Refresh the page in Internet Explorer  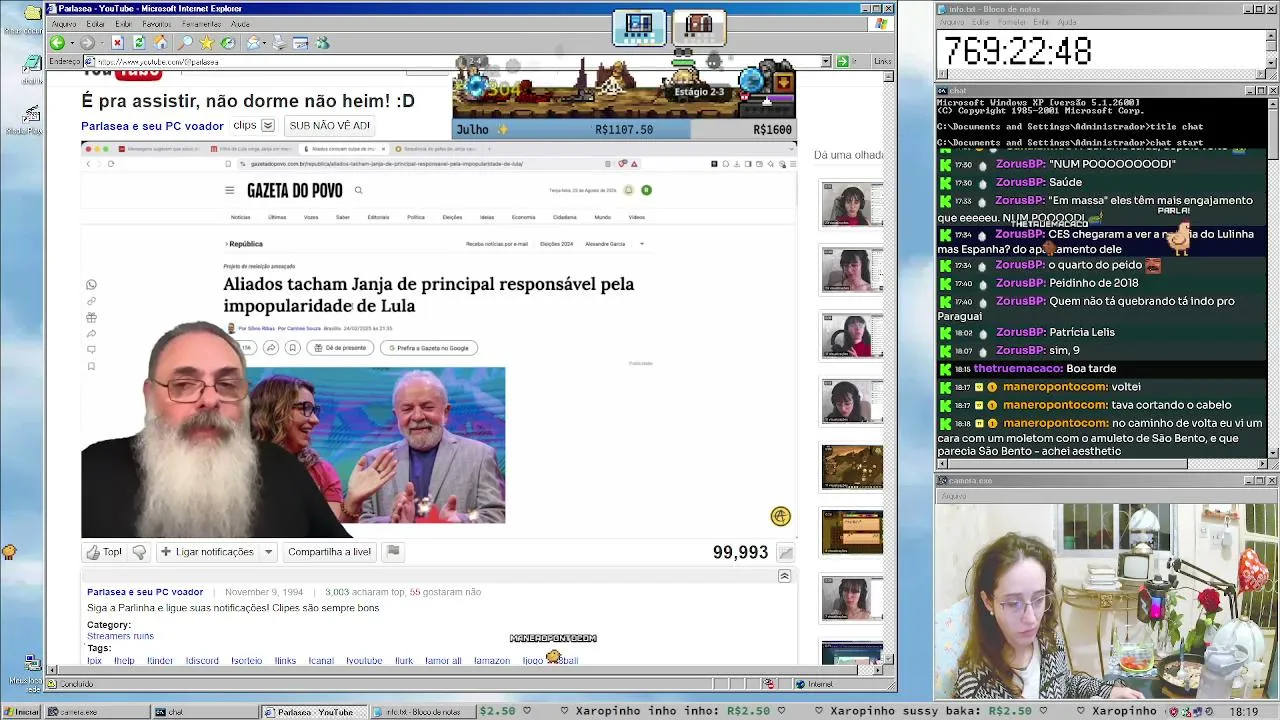(139, 43)
